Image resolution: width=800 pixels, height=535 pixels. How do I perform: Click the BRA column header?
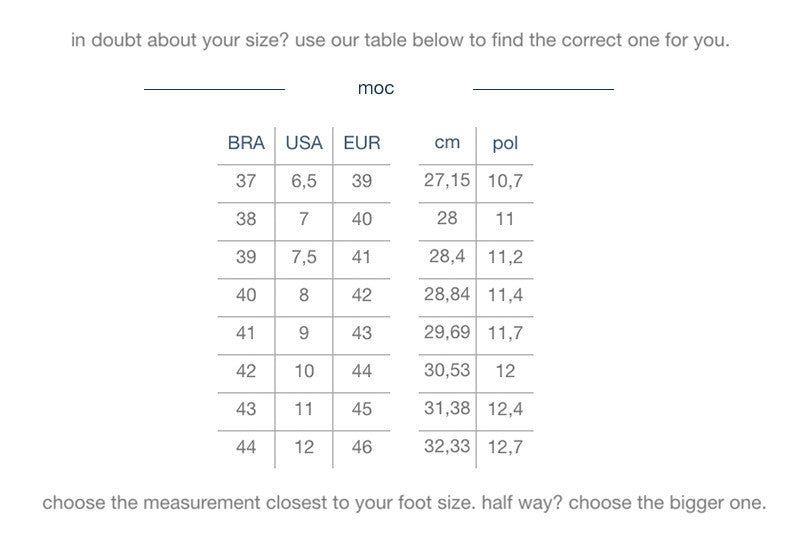point(246,143)
